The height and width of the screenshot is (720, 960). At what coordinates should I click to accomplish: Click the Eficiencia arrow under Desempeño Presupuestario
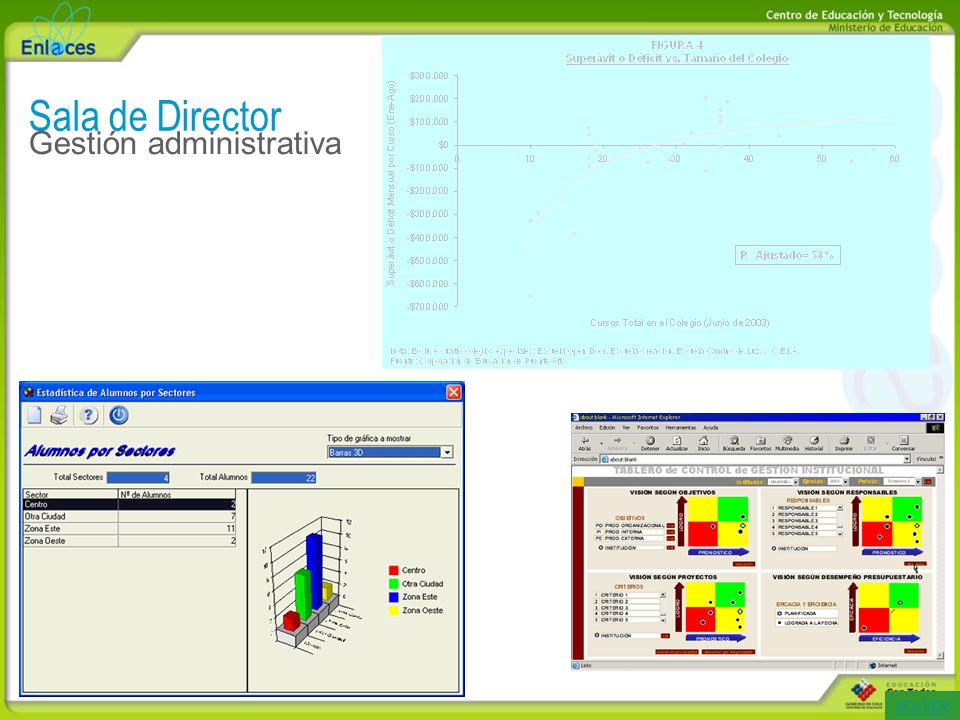[x=890, y=639]
